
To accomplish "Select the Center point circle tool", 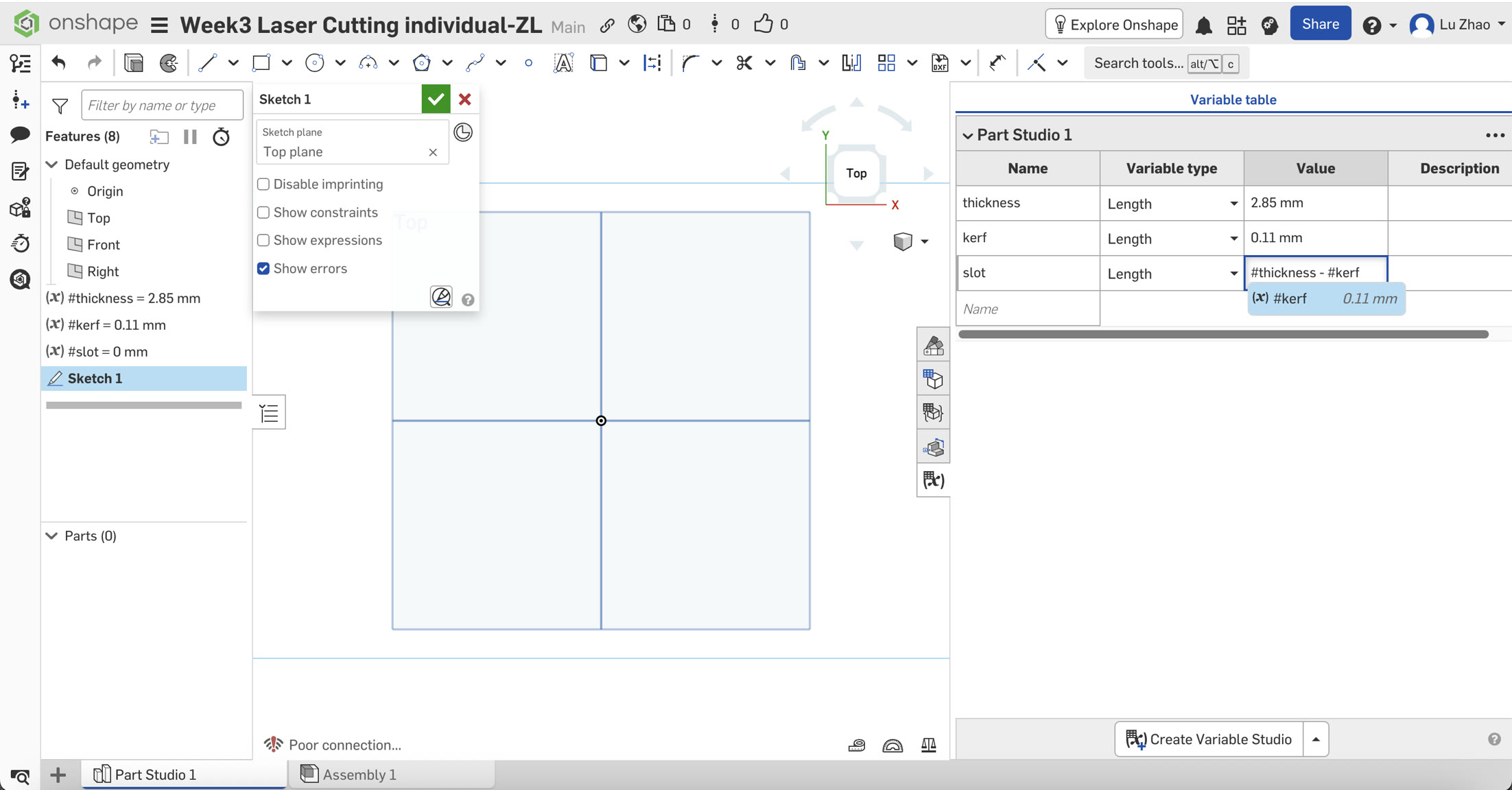I will click(314, 63).
